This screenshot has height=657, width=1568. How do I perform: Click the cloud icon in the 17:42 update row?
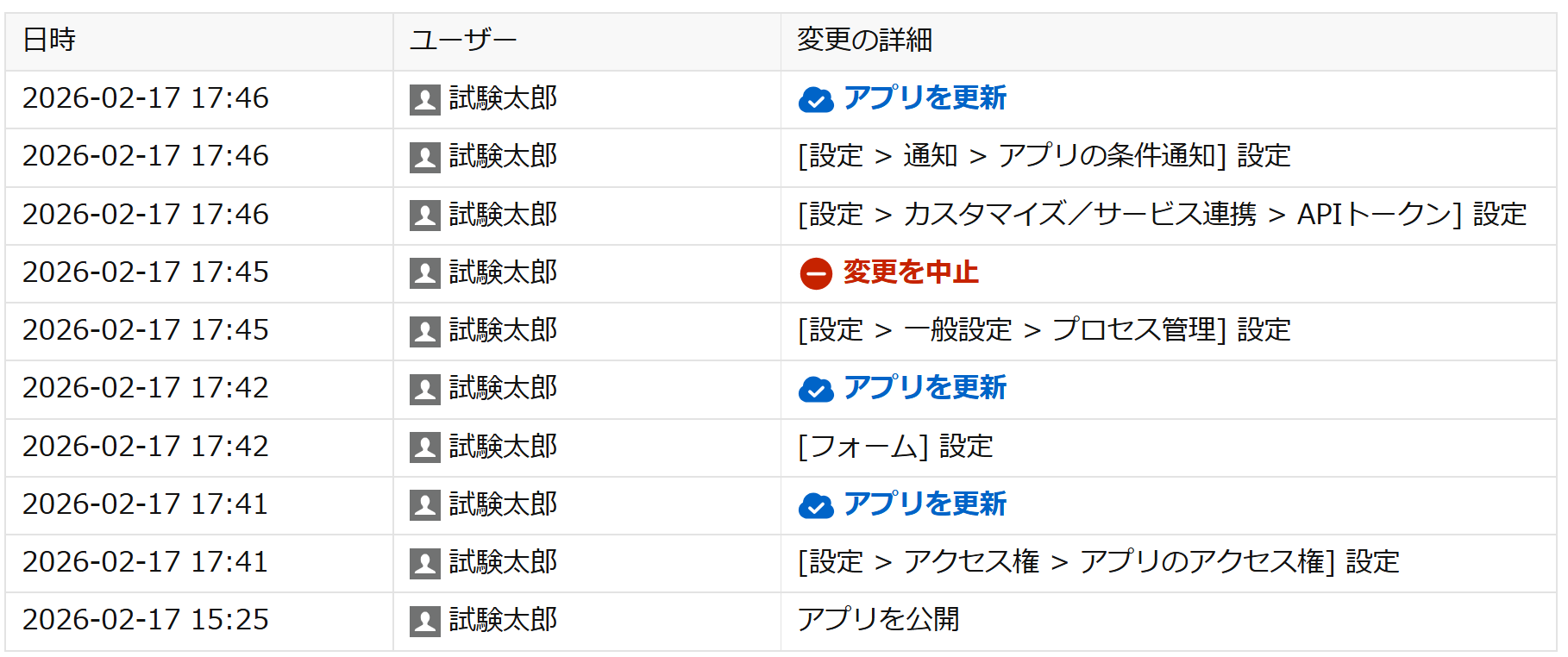[815, 390]
